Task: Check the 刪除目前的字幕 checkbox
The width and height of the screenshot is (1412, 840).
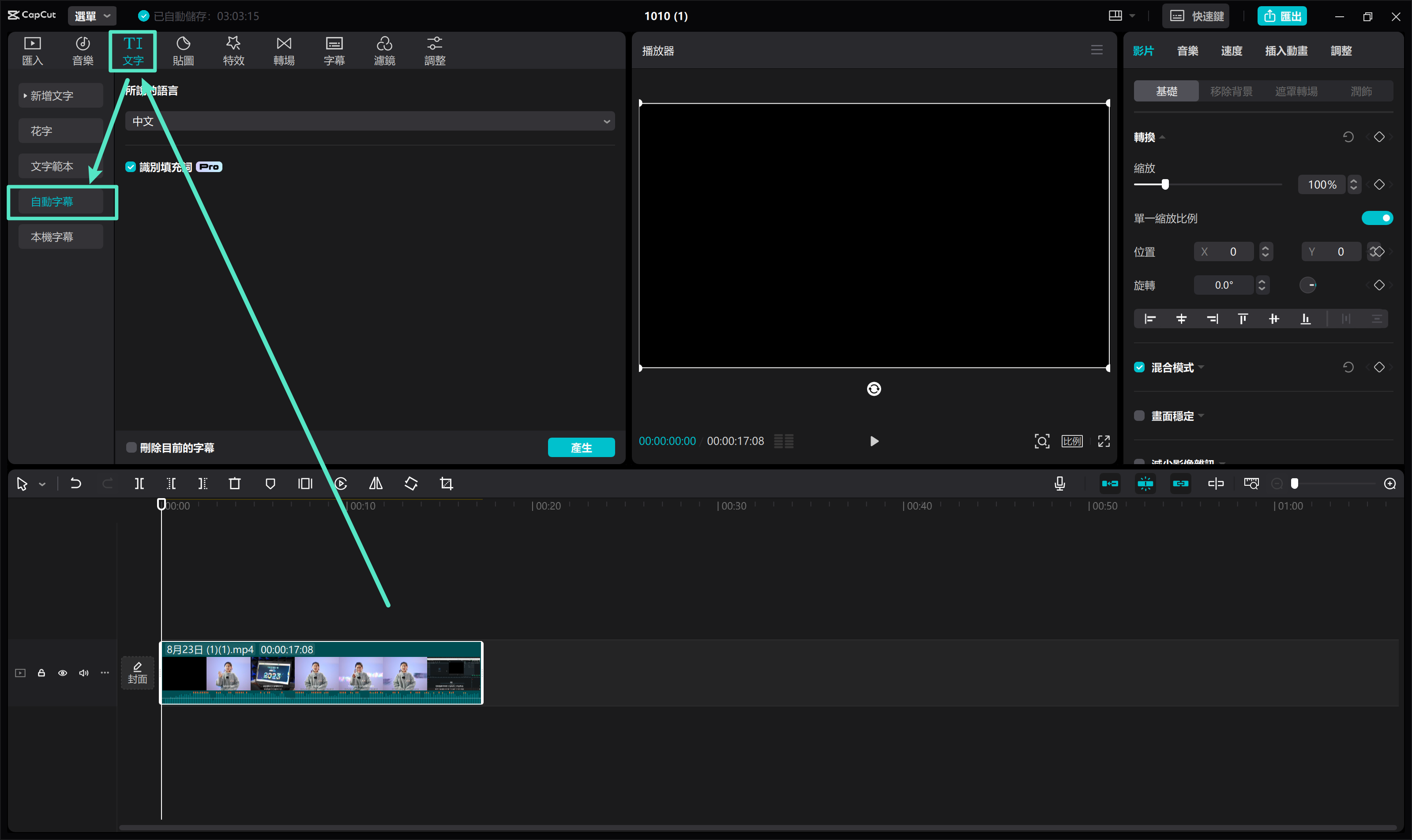Action: click(x=131, y=447)
